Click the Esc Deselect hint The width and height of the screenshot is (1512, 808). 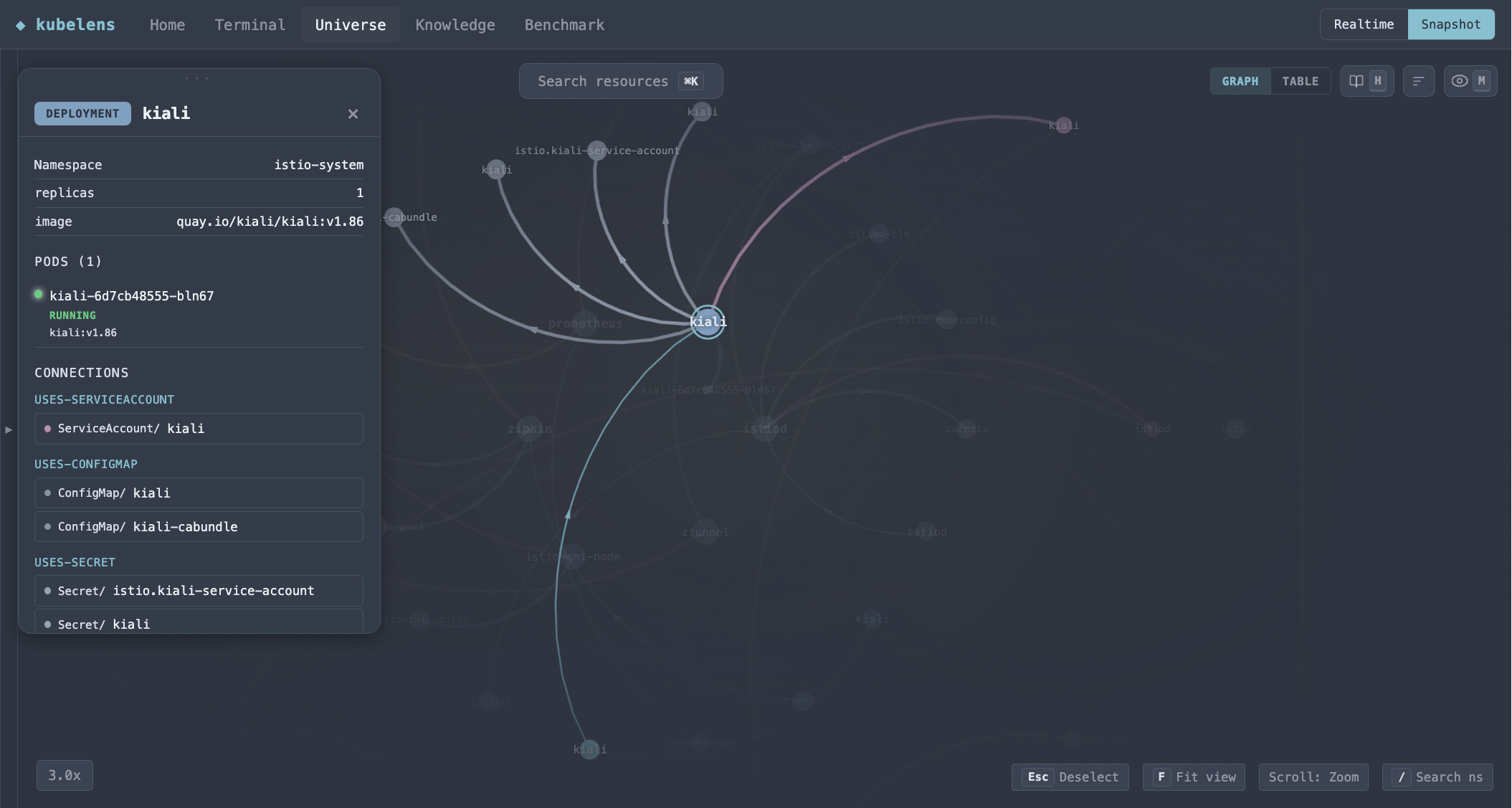[x=1070, y=777]
